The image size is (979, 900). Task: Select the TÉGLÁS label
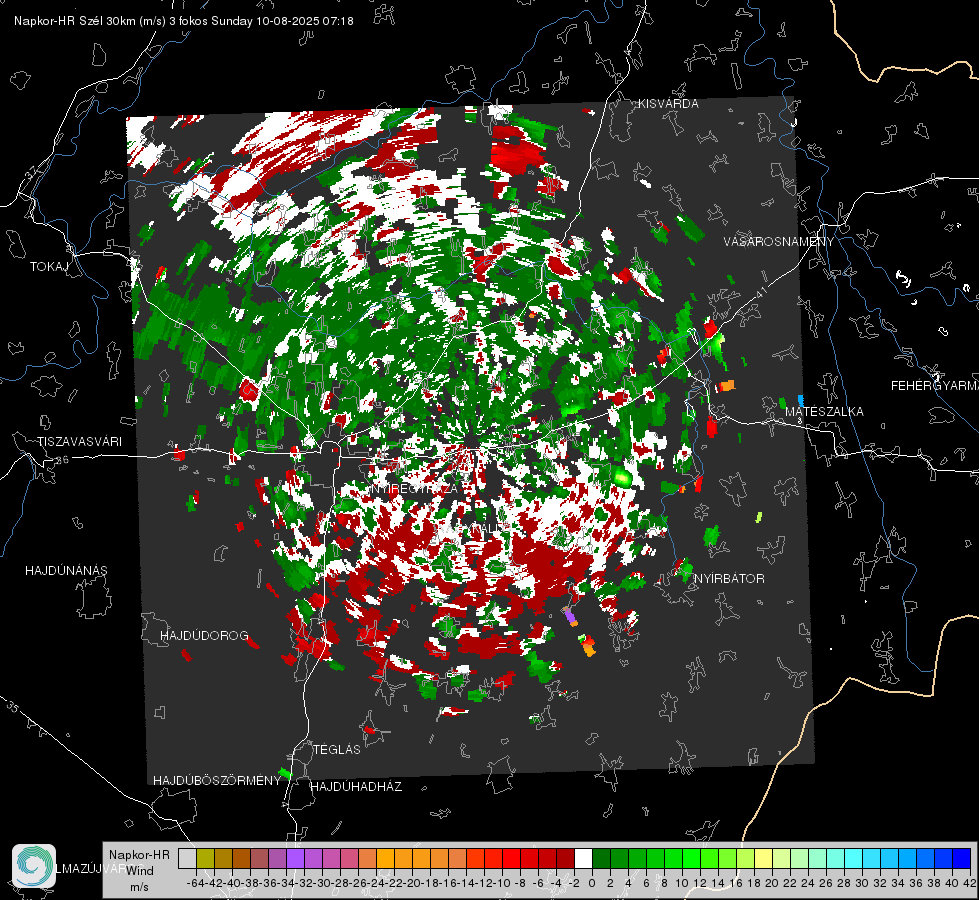pyautogui.click(x=337, y=749)
